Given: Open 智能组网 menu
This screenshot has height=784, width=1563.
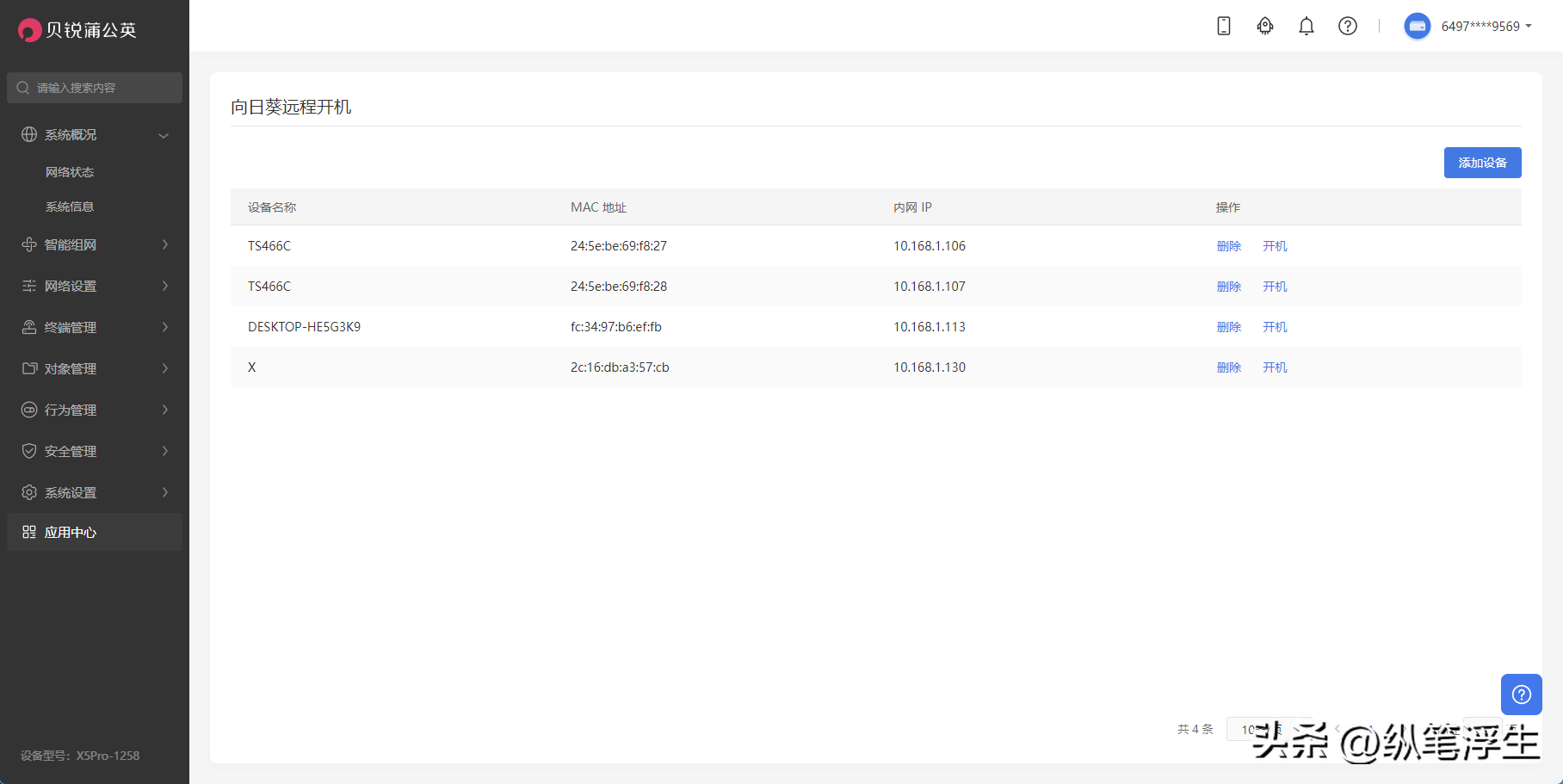Looking at the screenshot, I should pos(95,244).
